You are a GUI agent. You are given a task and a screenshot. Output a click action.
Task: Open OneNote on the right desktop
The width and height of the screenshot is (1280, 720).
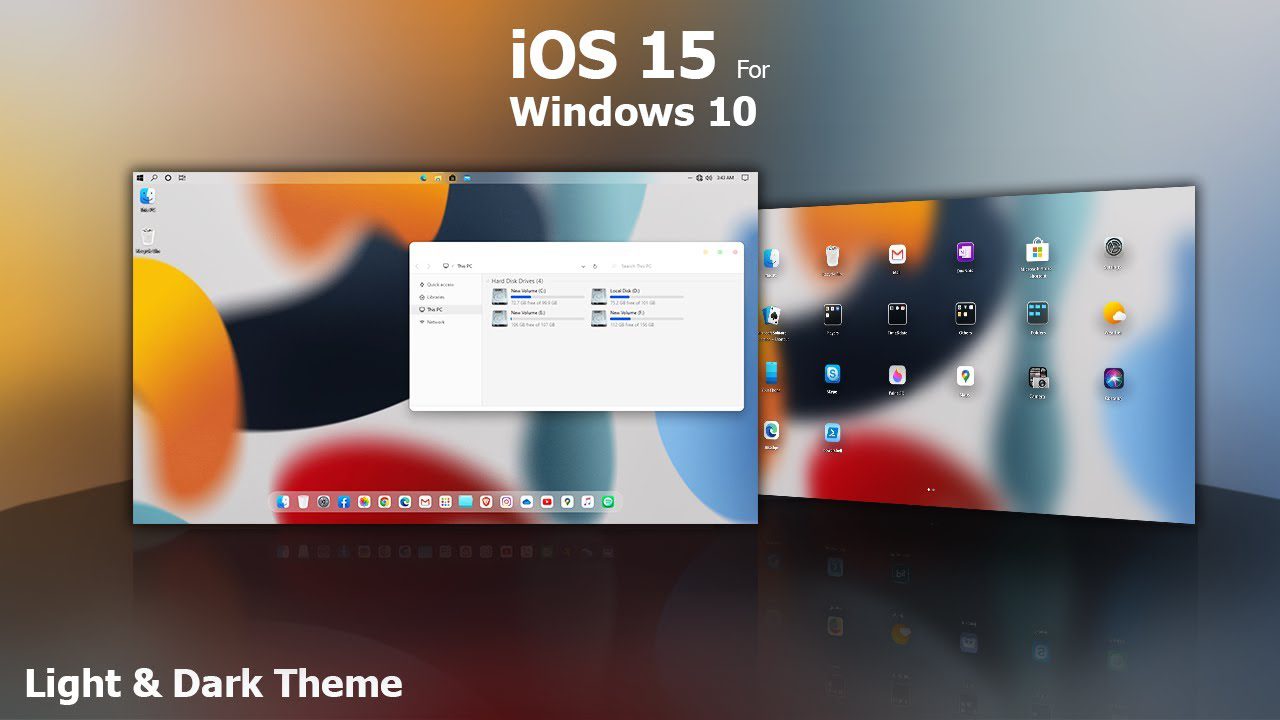965,252
